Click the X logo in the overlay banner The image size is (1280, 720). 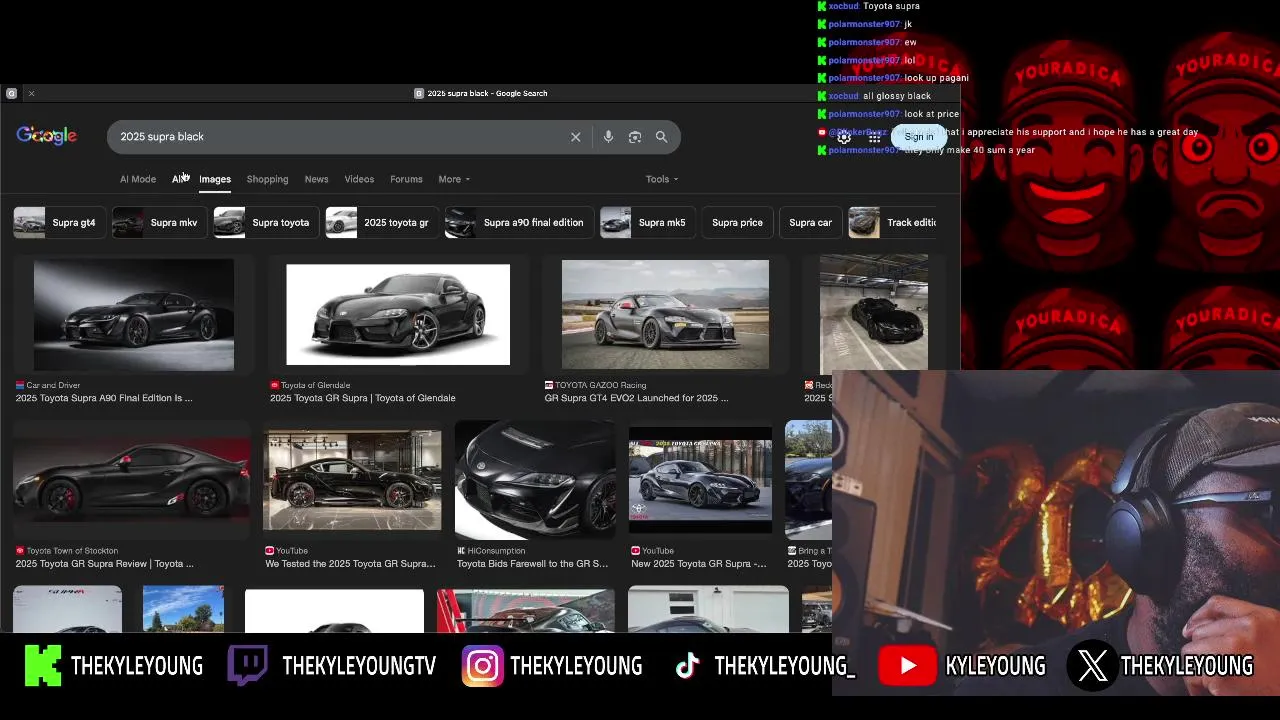point(1093,666)
